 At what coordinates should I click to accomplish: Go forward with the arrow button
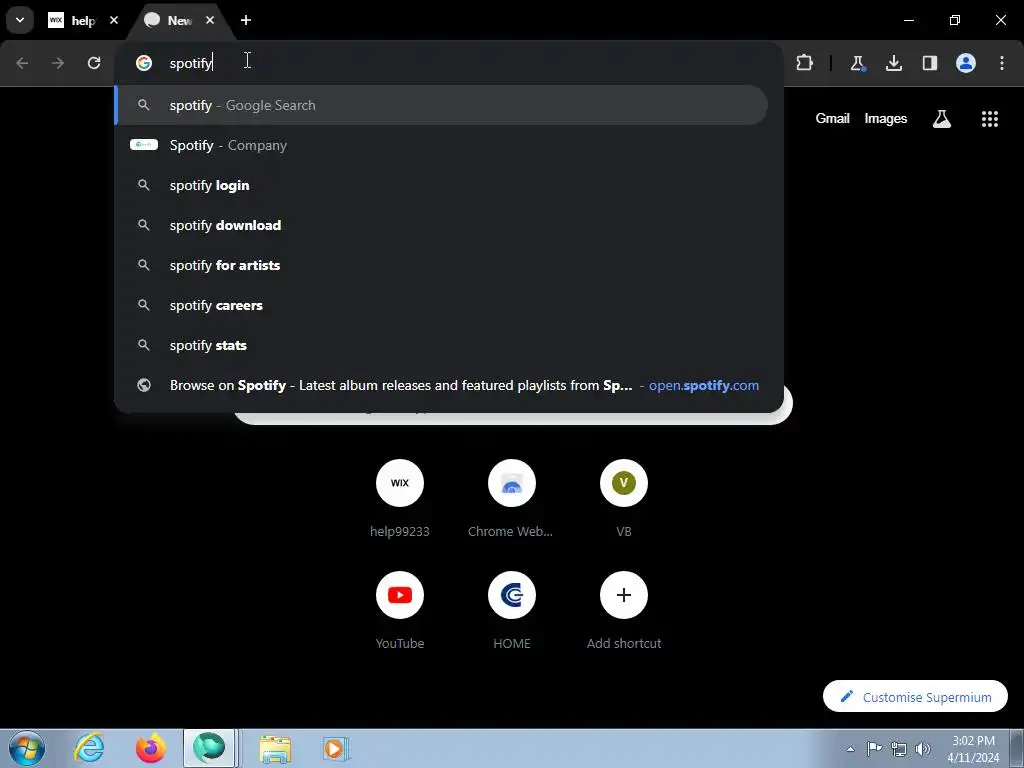pyautogui.click(x=58, y=63)
